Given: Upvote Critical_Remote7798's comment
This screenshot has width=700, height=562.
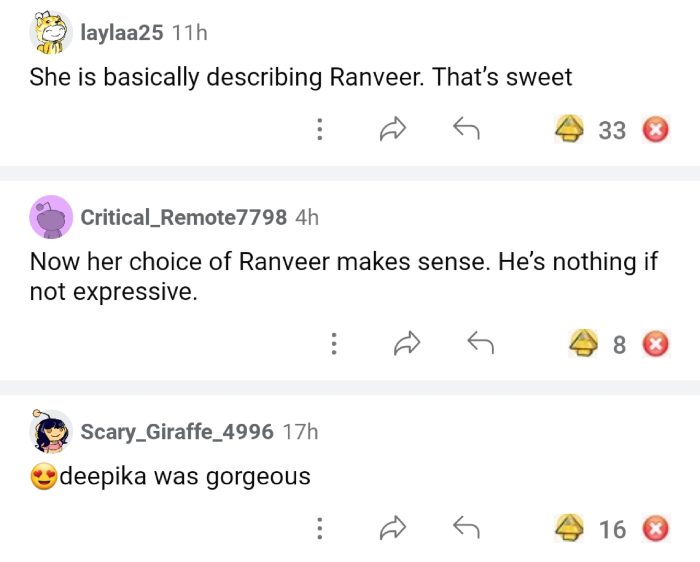Looking at the screenshot, I should [x=584, y=345].
